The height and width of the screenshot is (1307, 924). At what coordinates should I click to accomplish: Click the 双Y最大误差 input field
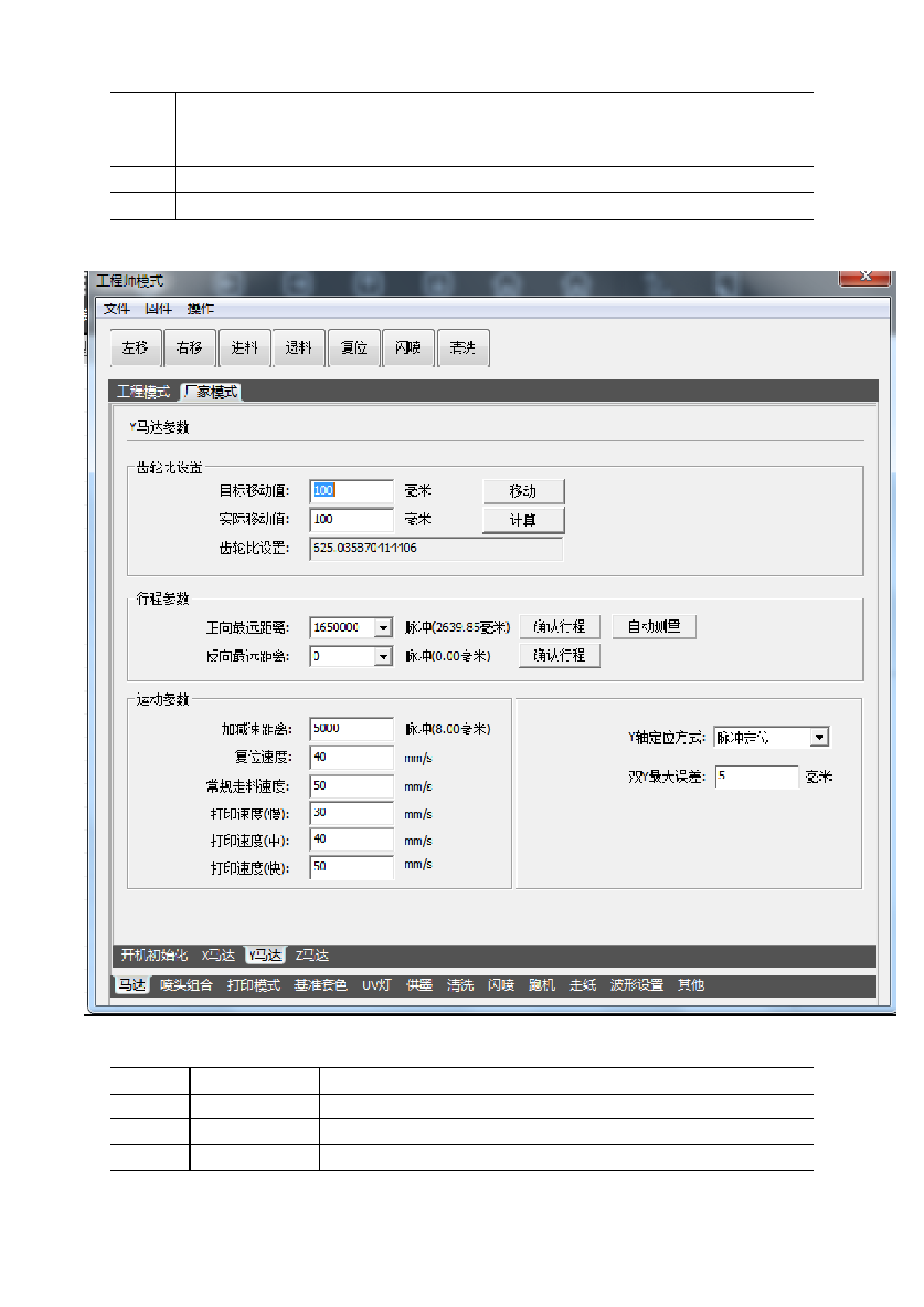[756, 776]
